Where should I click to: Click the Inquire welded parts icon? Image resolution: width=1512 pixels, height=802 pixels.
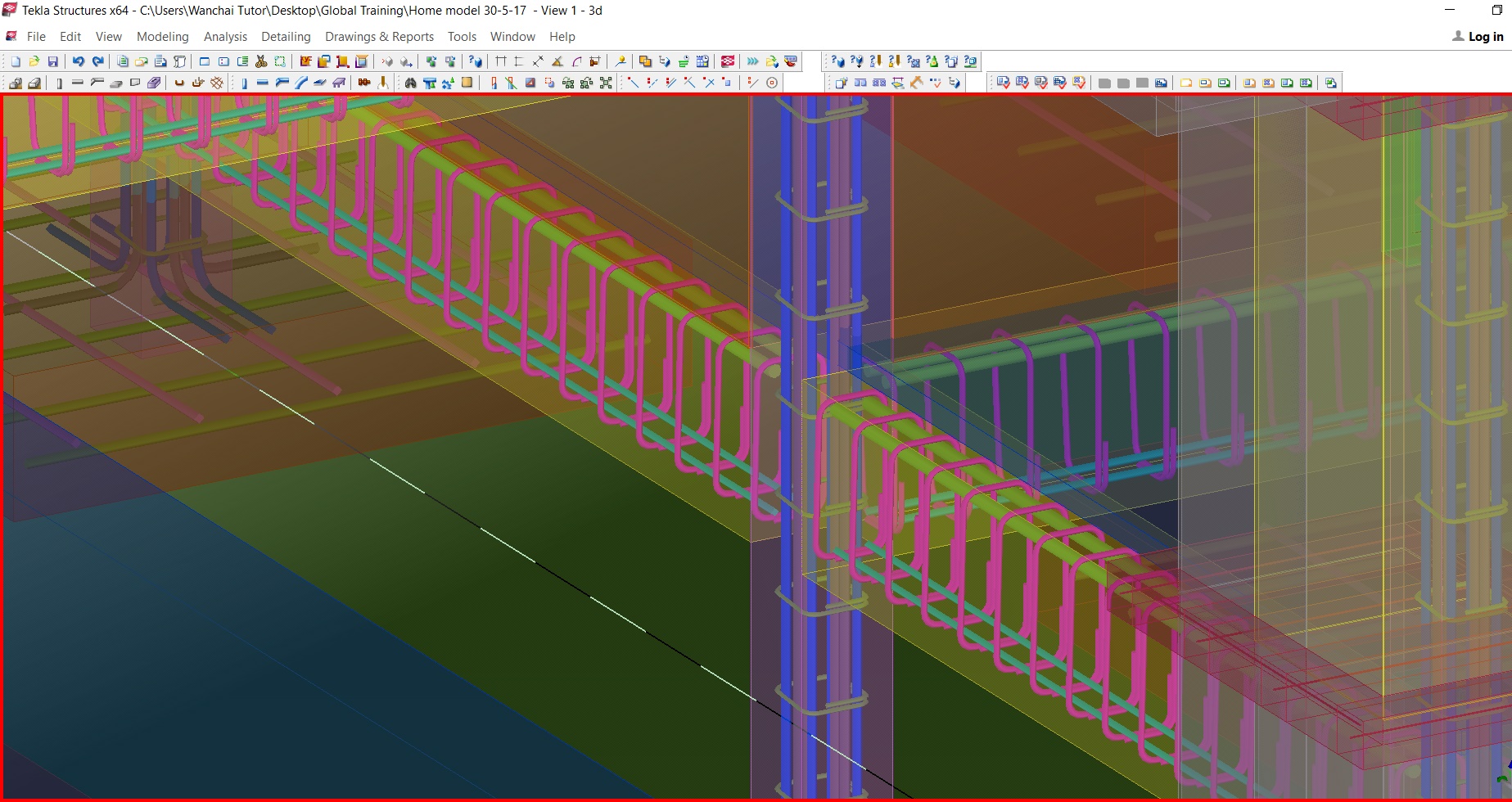(875, 61)
